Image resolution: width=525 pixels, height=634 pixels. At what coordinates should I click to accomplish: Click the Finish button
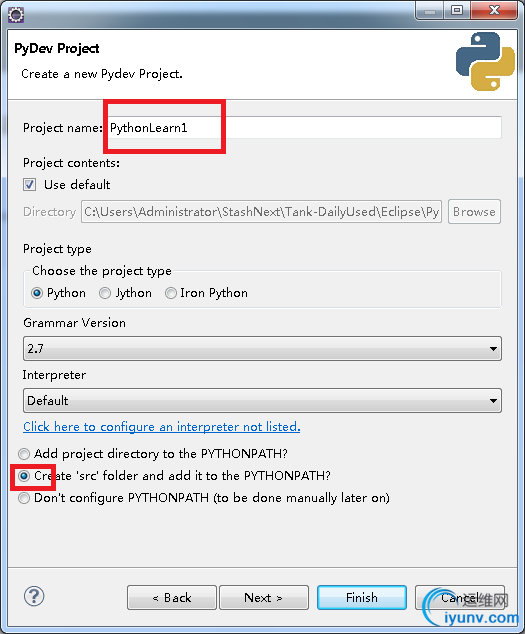pyautogui.click(x=362, y=597)
